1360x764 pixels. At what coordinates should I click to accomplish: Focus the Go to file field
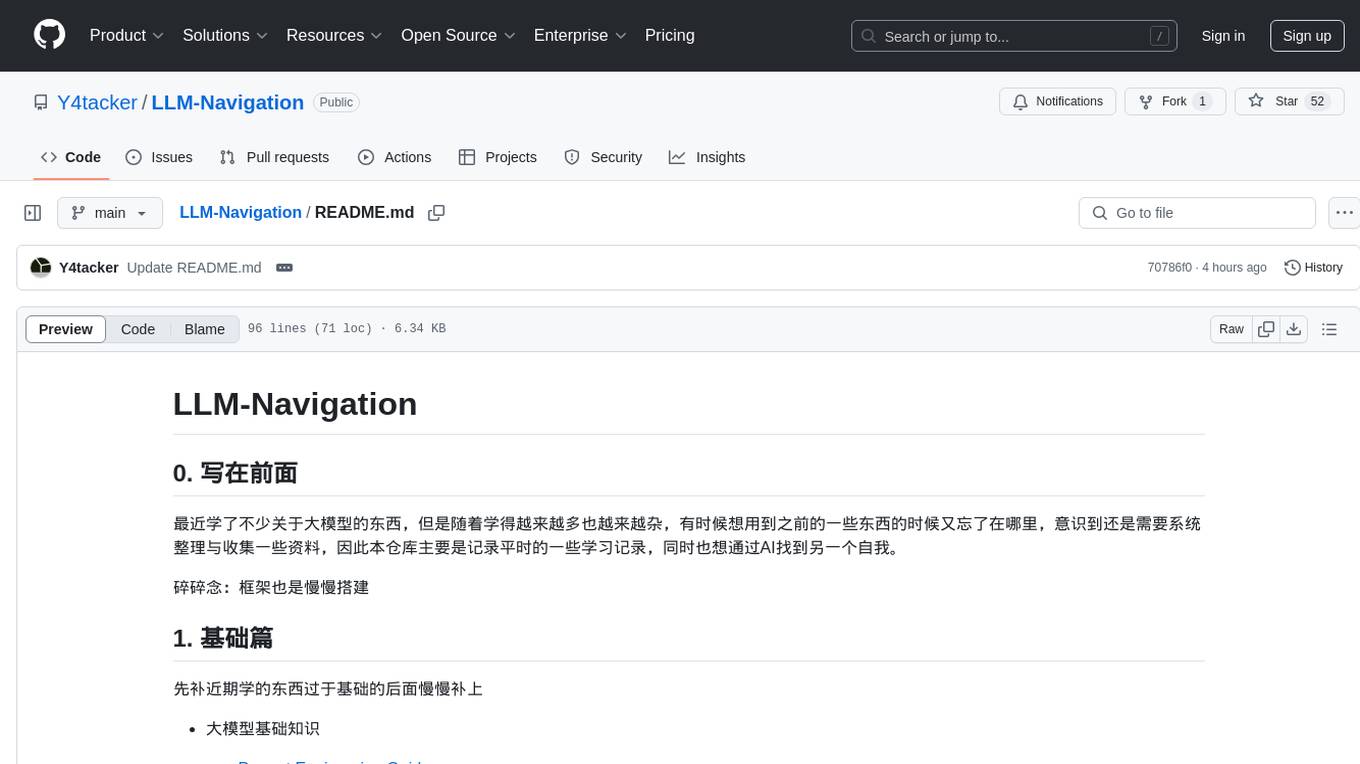click(1197, 213)
